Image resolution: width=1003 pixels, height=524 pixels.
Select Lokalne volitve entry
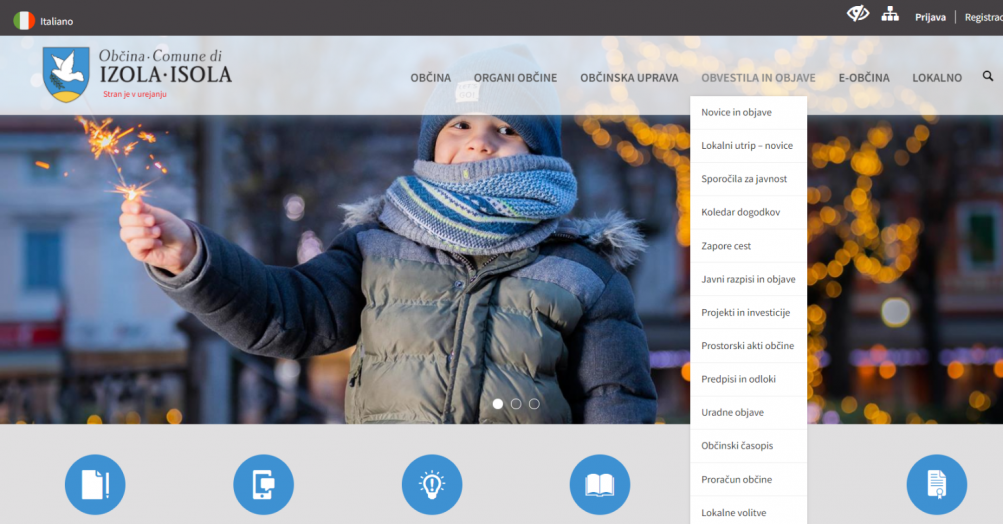[748, 512]
